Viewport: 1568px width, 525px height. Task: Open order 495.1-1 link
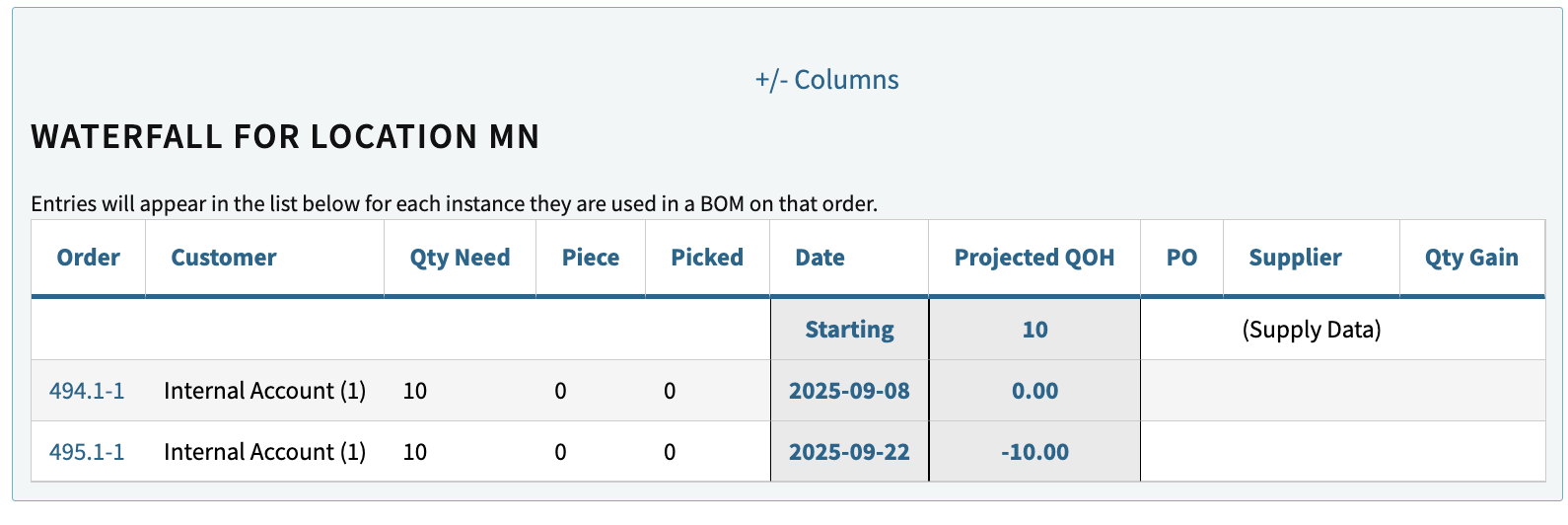[x=87, y=452]
